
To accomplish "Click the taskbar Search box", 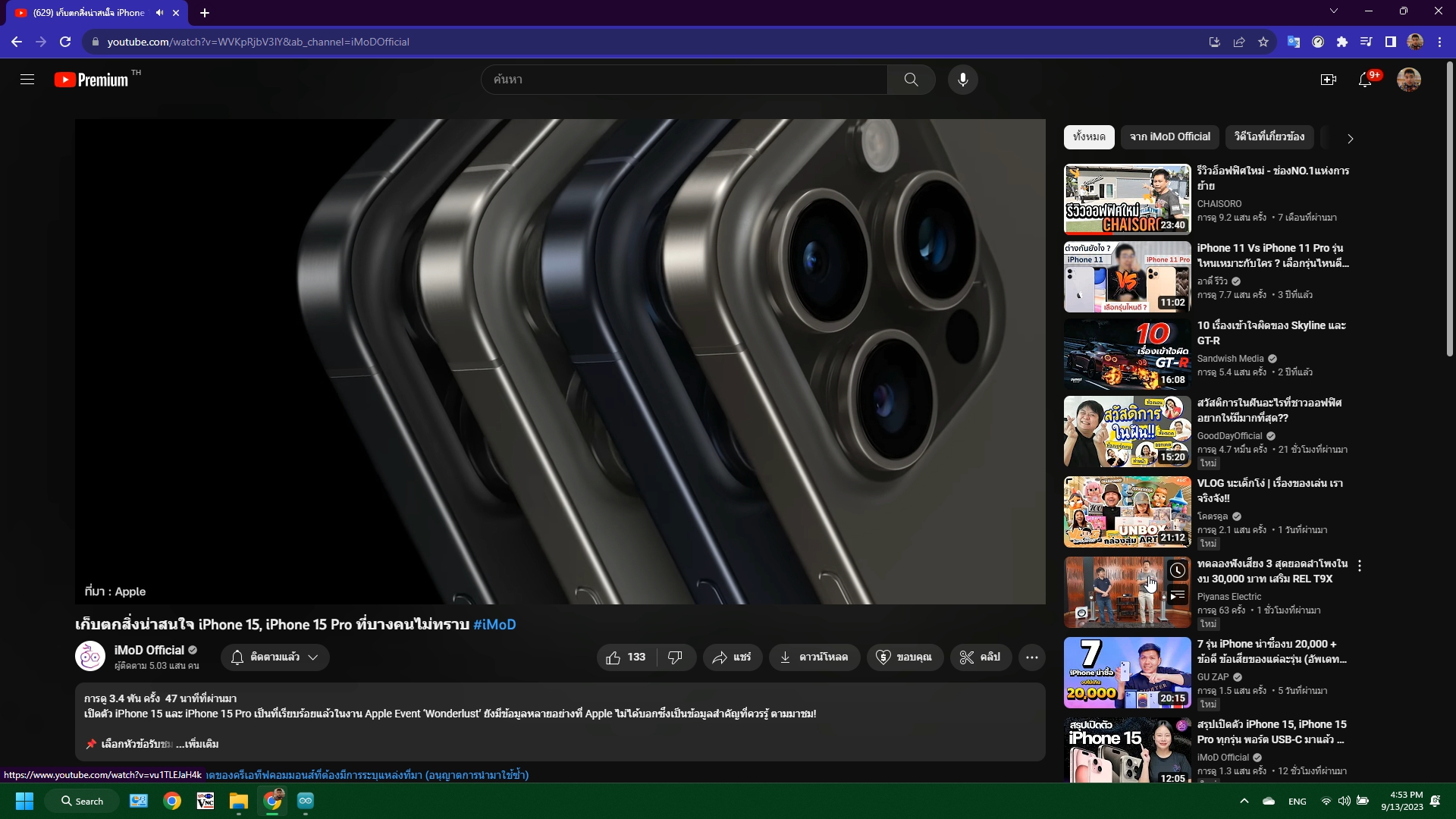I will coord(82,801).
